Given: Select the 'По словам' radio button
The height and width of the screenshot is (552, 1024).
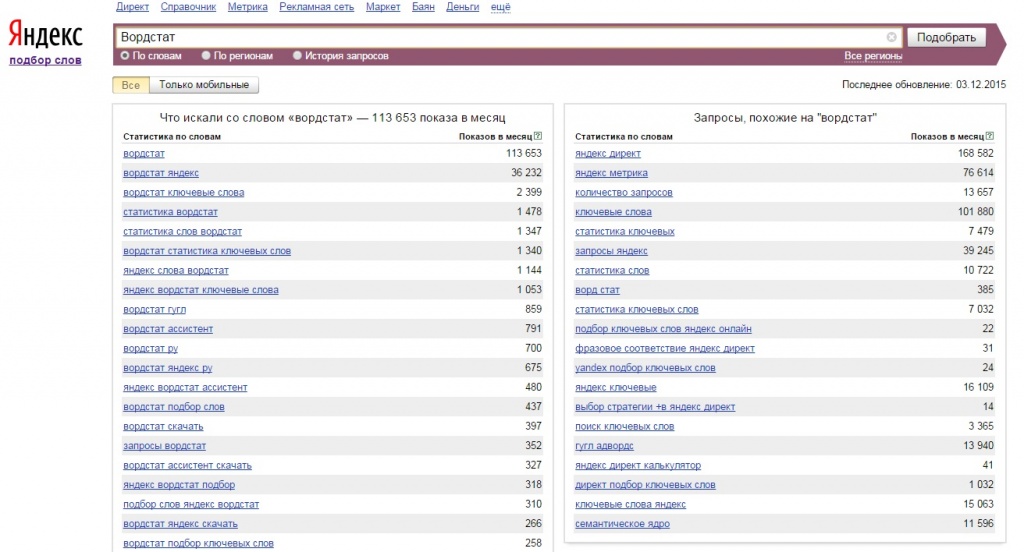Looking at the screenshot, I should coord(125,56).
